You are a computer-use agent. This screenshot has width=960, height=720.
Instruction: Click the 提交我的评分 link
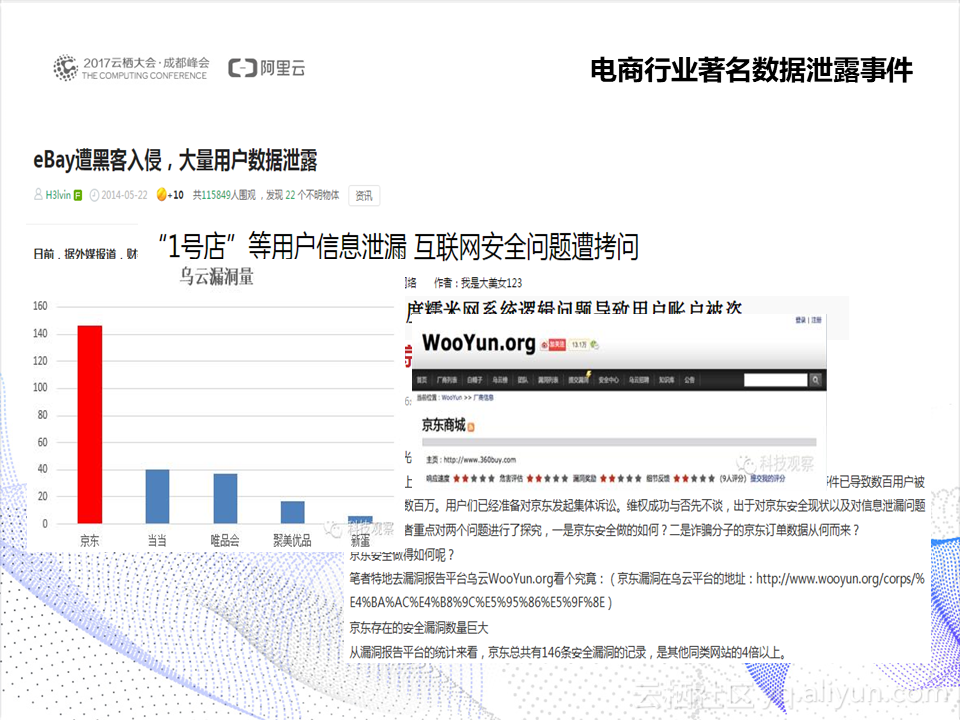pyautogui.click(x=768, y=479)
